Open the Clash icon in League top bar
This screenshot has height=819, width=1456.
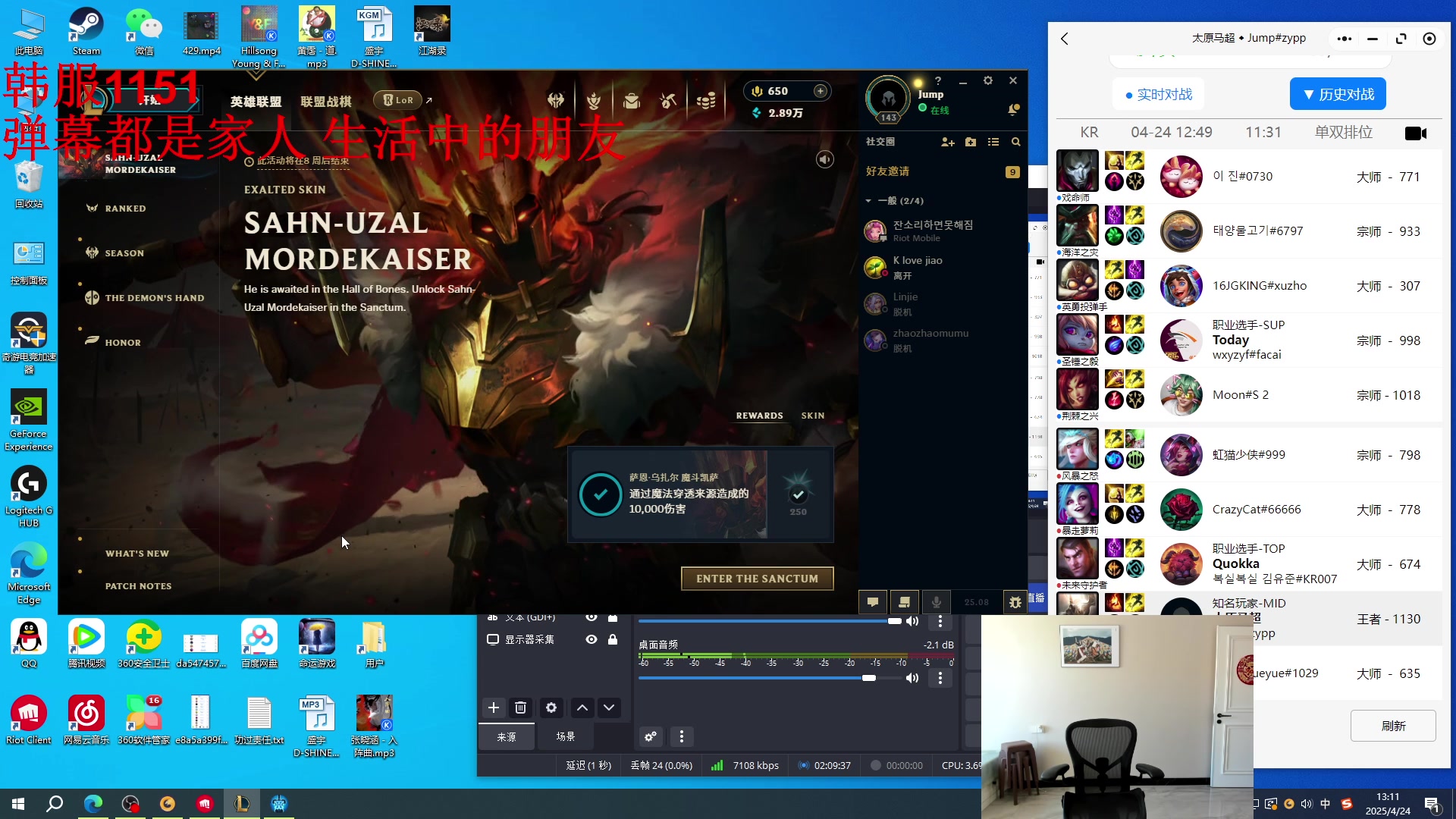tap(556, 100)
